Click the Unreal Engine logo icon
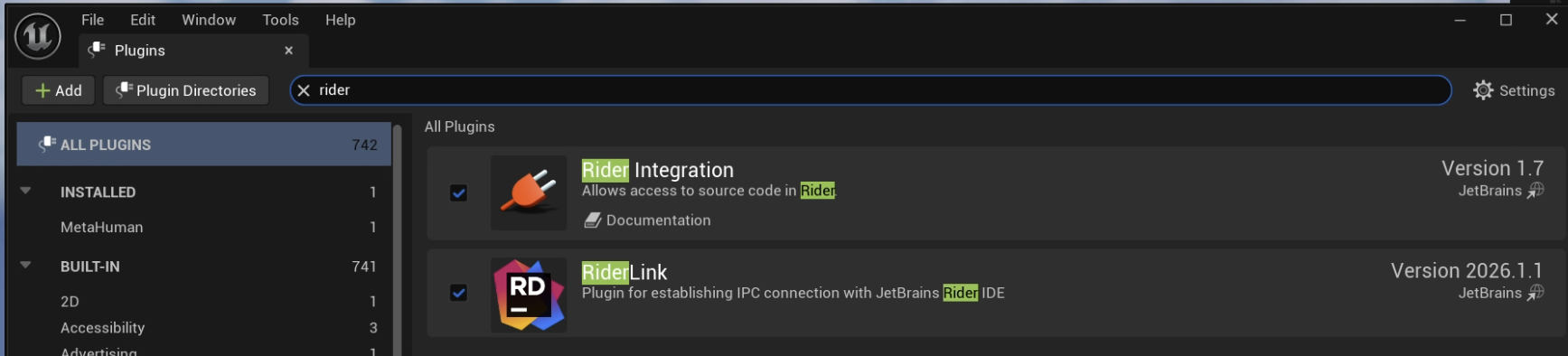Screen dimensions: 1568x356 38,36
